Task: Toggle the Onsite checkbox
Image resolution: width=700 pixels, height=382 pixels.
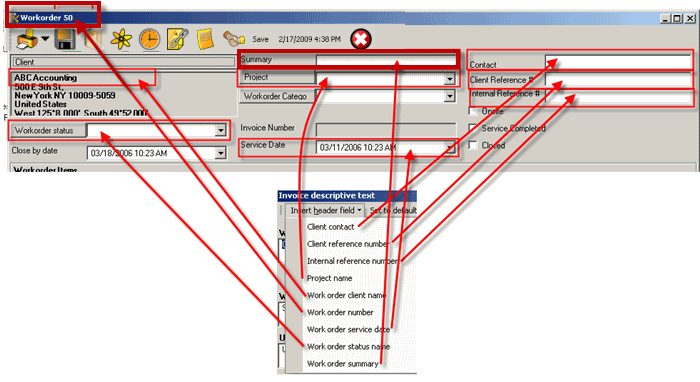Action: click(473, 111)
